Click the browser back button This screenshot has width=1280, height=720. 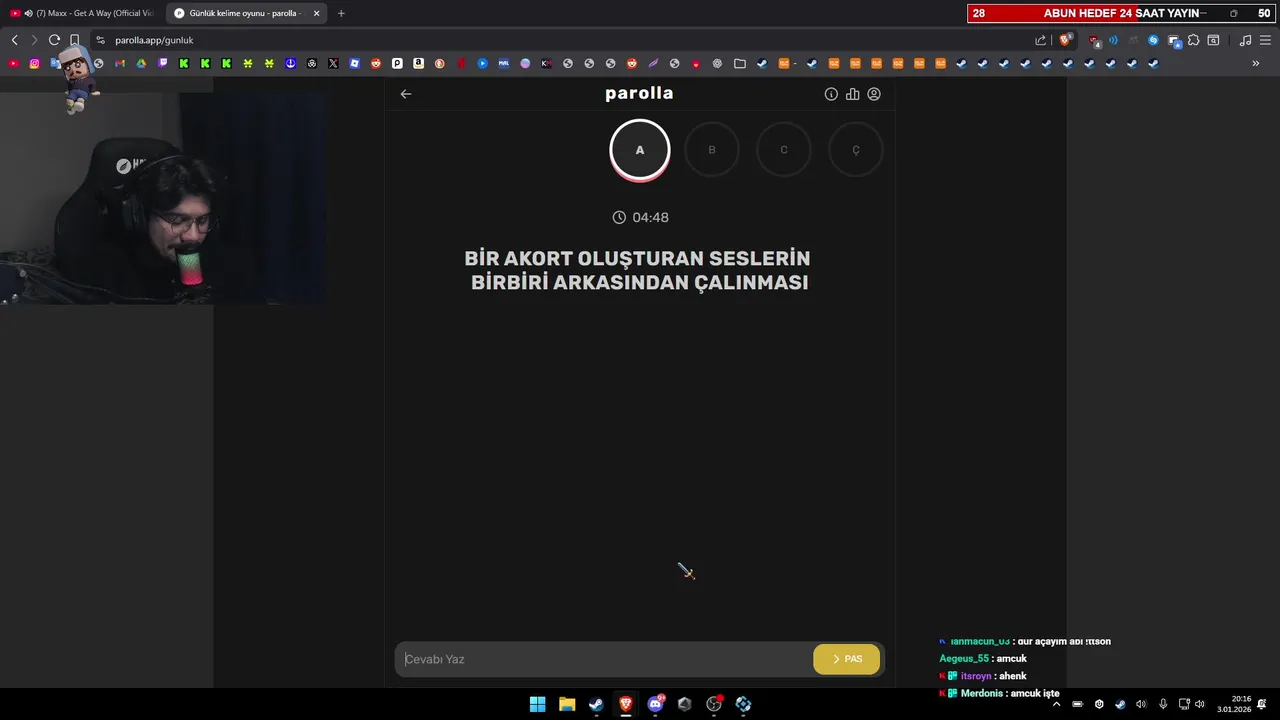tap(14, 40)
